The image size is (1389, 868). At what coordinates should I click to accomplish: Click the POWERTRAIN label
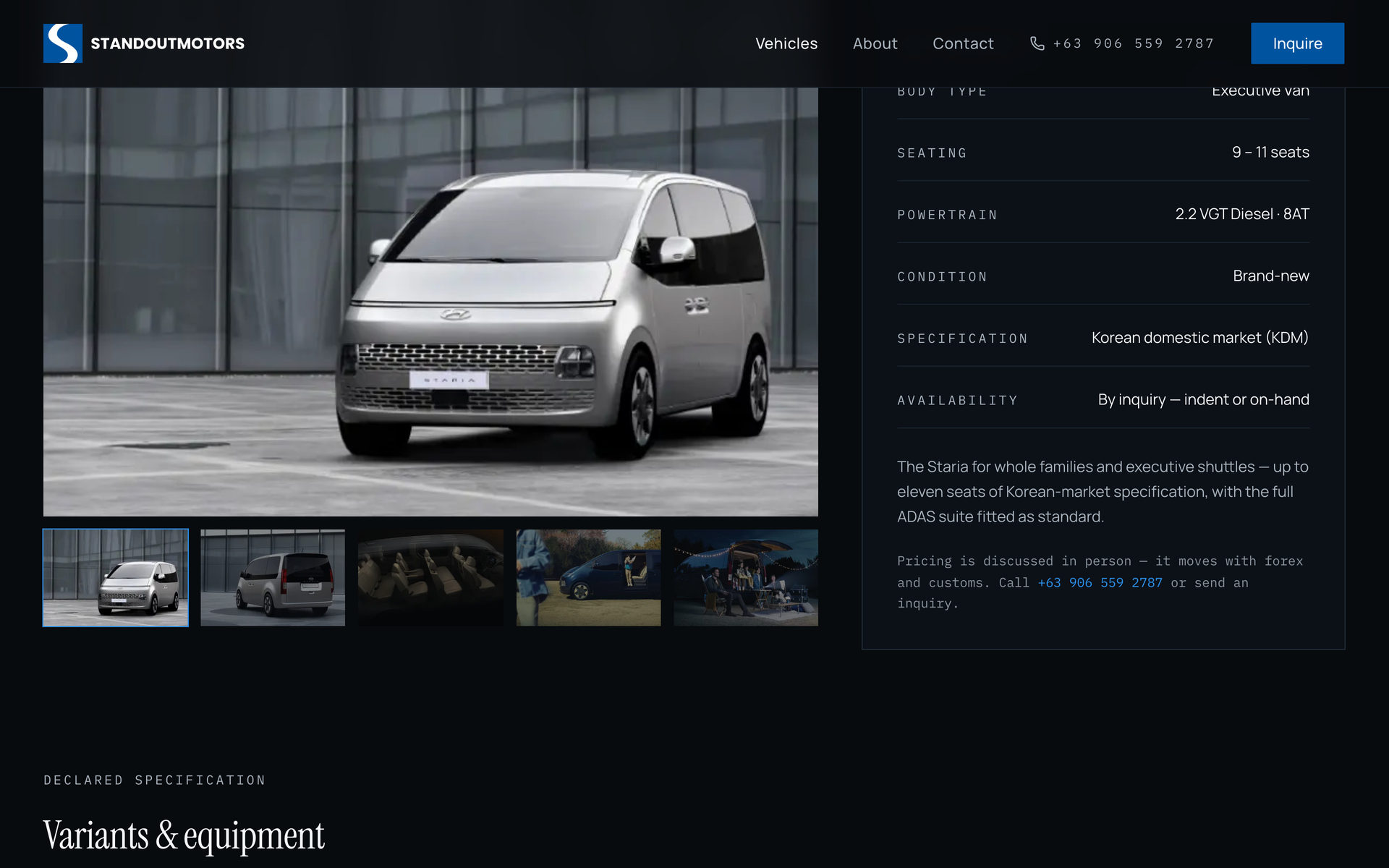947,215
